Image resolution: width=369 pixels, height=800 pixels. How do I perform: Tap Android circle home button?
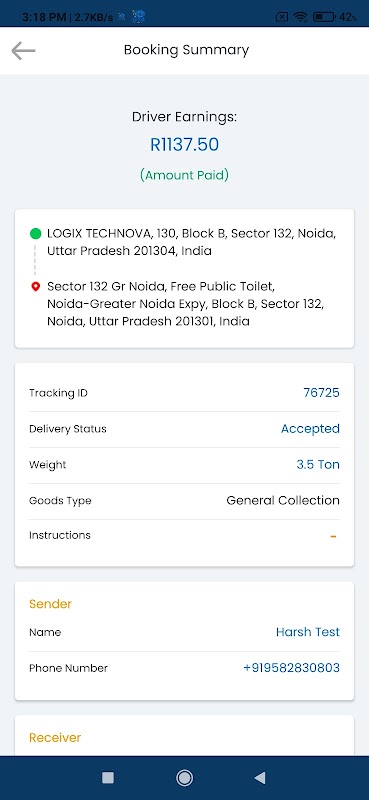(x=184, y=778)
